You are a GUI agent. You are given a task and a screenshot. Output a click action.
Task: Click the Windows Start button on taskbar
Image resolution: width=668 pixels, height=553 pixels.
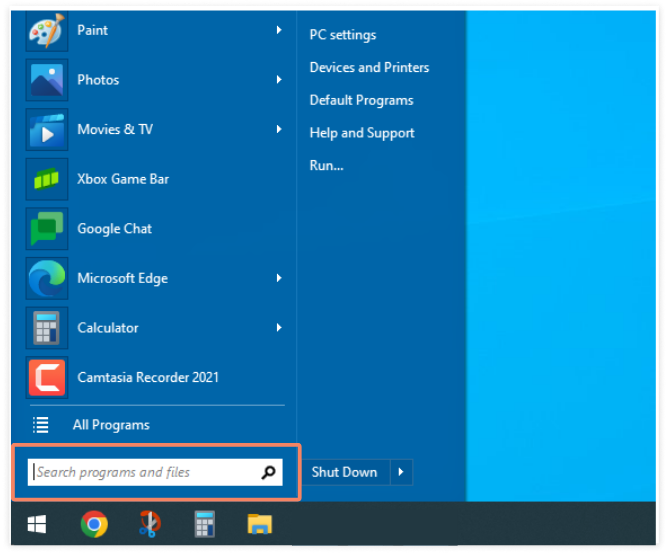pyautogui.click(x=37, y=524)
